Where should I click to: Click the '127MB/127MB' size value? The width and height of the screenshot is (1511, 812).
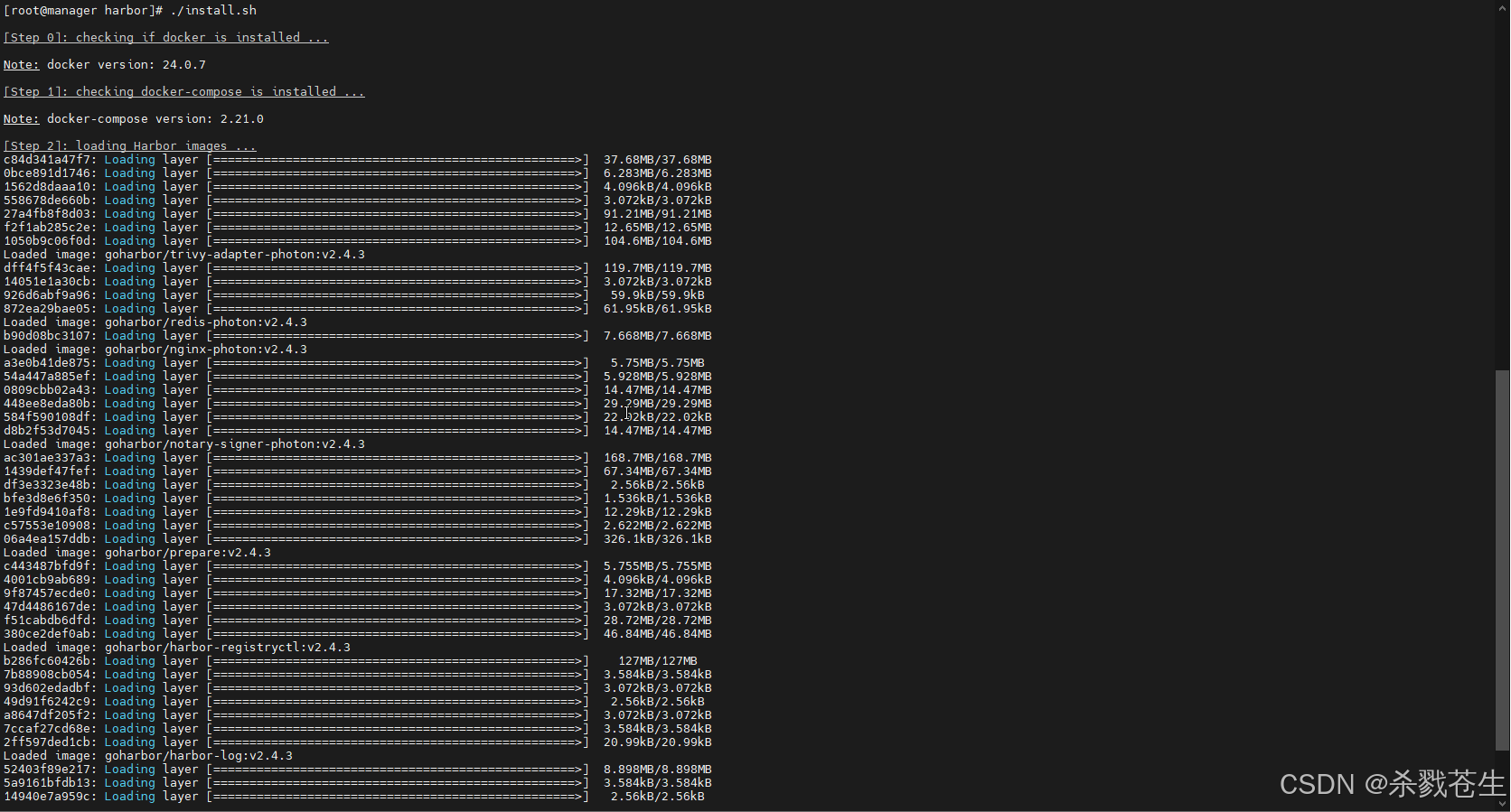point(658,661)
